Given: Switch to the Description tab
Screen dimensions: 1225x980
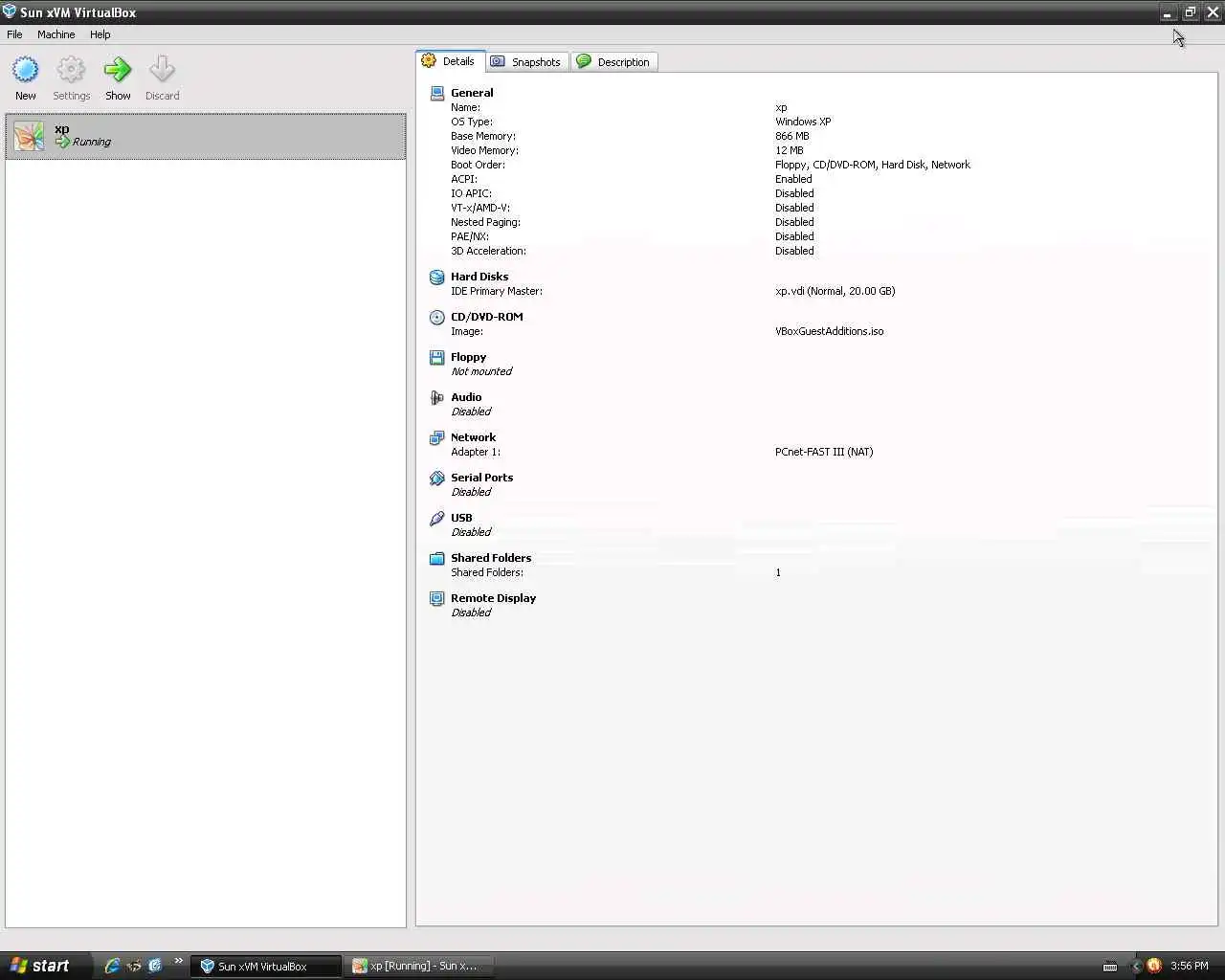Looking at the screenshot, I should click(614, 62).
